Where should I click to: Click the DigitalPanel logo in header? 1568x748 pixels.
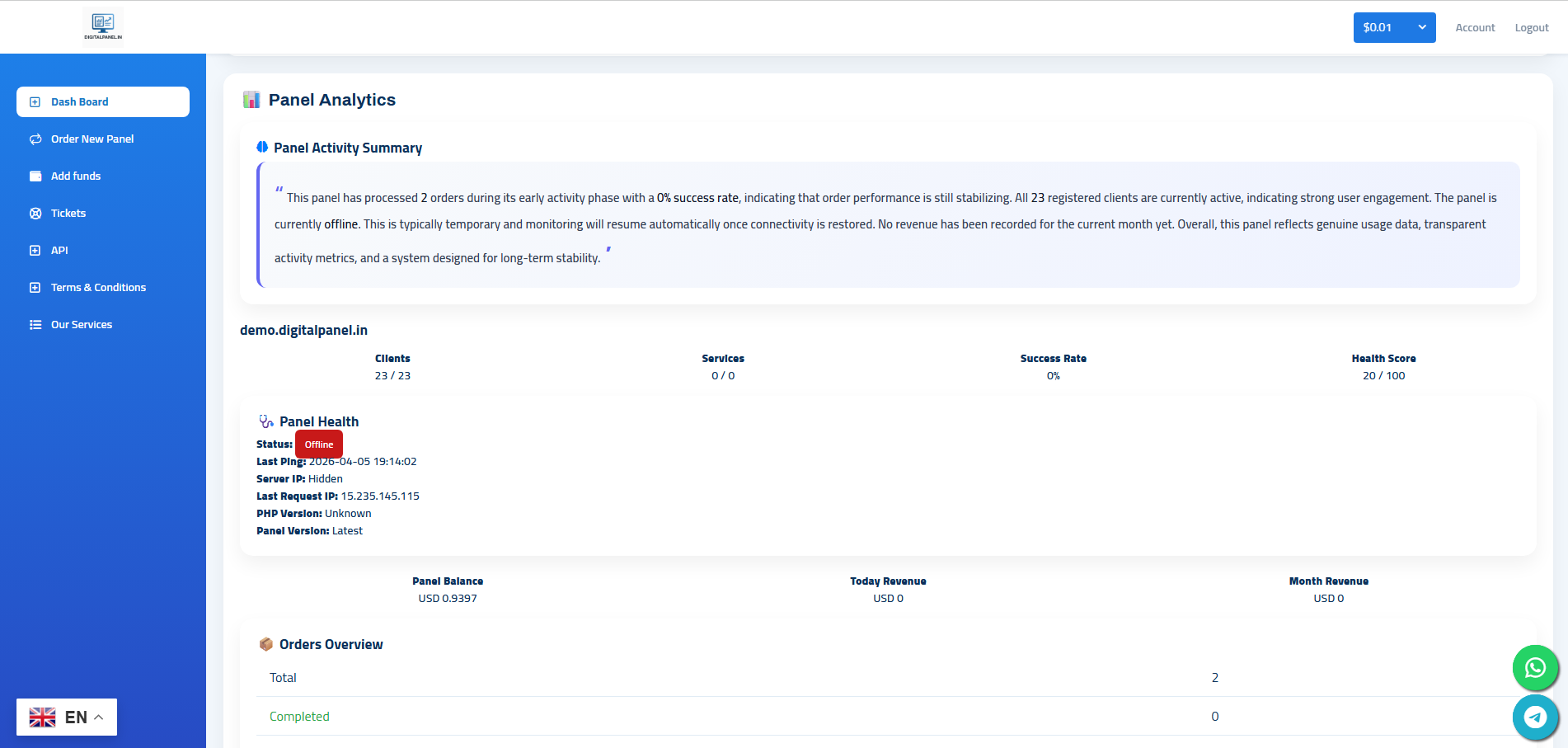103,25
